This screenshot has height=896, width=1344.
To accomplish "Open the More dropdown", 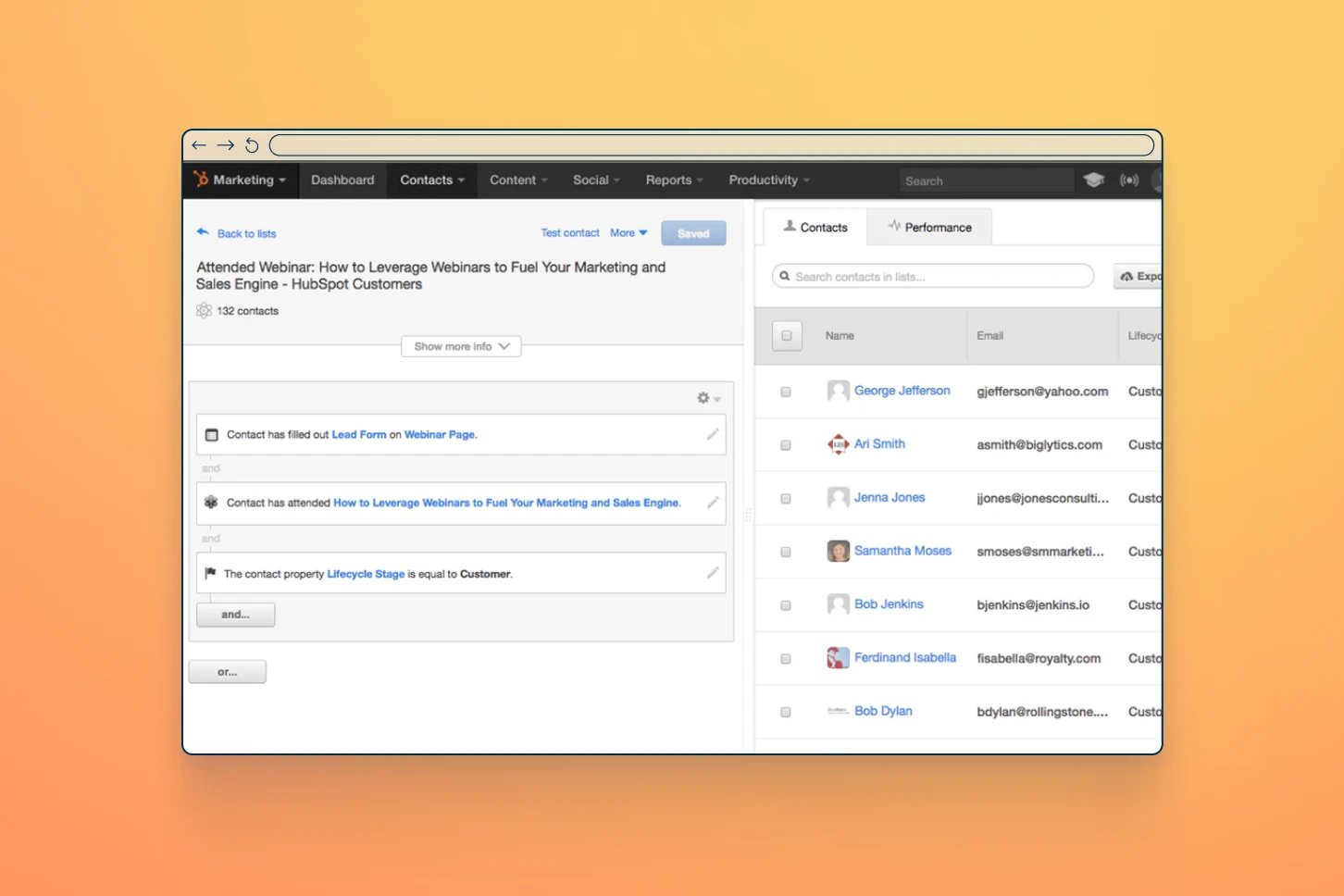I will point(628,233).
